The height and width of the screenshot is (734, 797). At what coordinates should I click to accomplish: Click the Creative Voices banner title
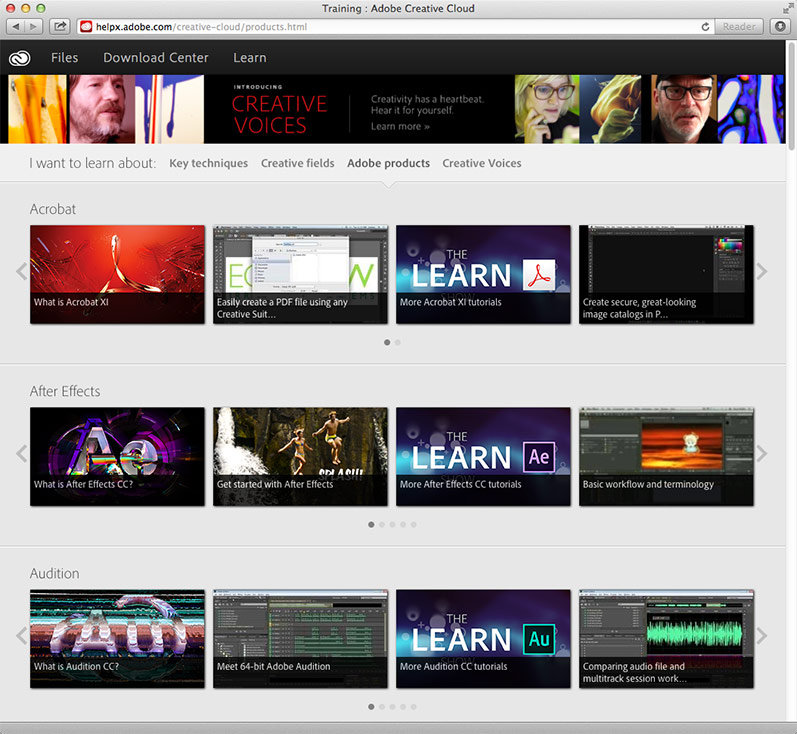(279, 114)
